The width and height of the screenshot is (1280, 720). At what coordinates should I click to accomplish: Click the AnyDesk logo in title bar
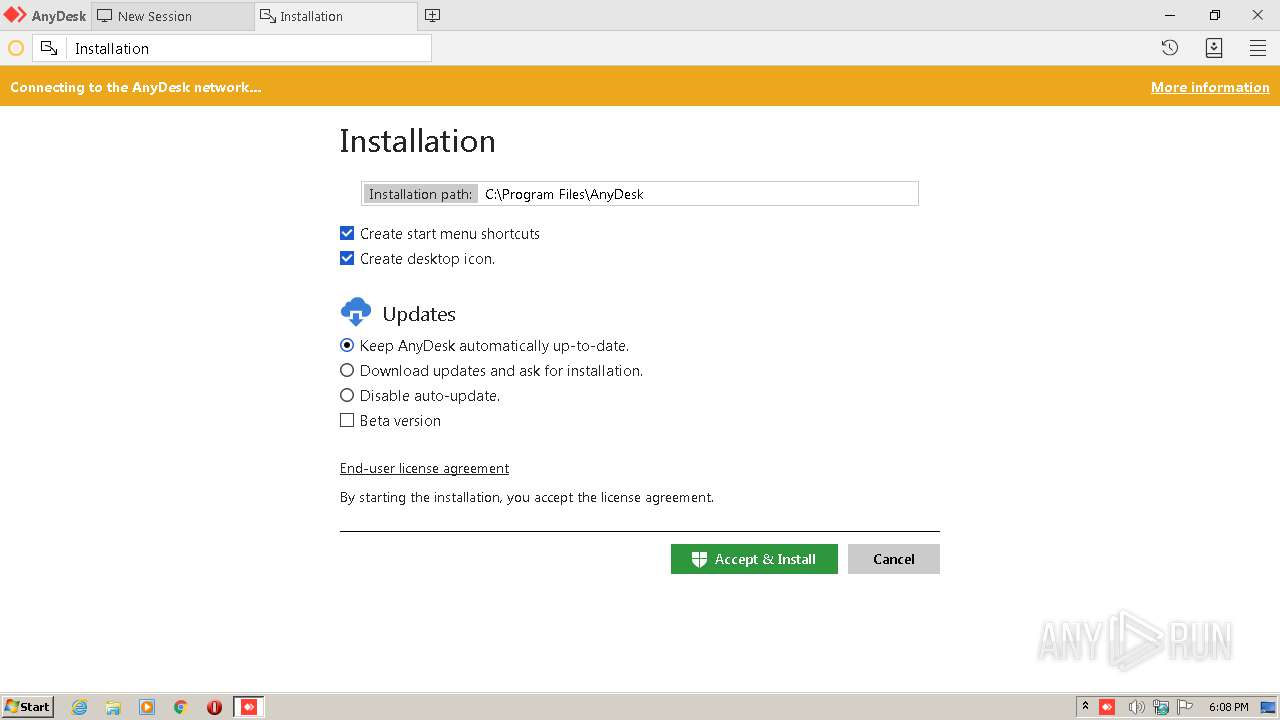[15, 15]
